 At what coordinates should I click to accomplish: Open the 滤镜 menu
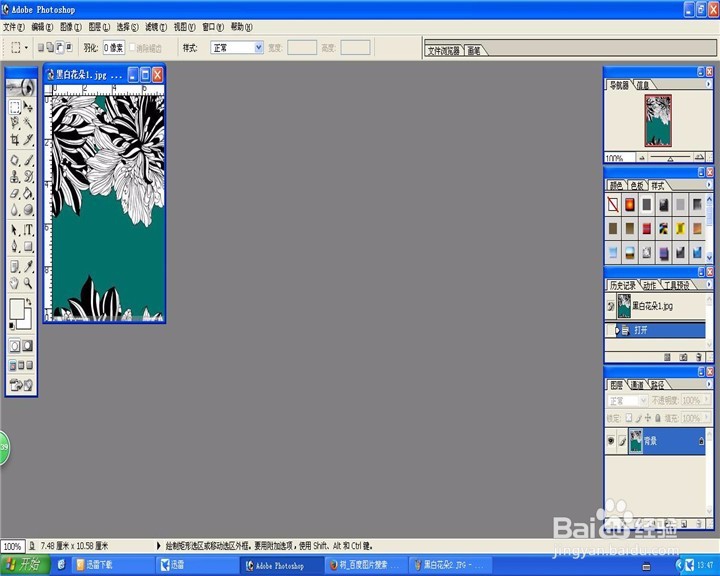point(156,27)
